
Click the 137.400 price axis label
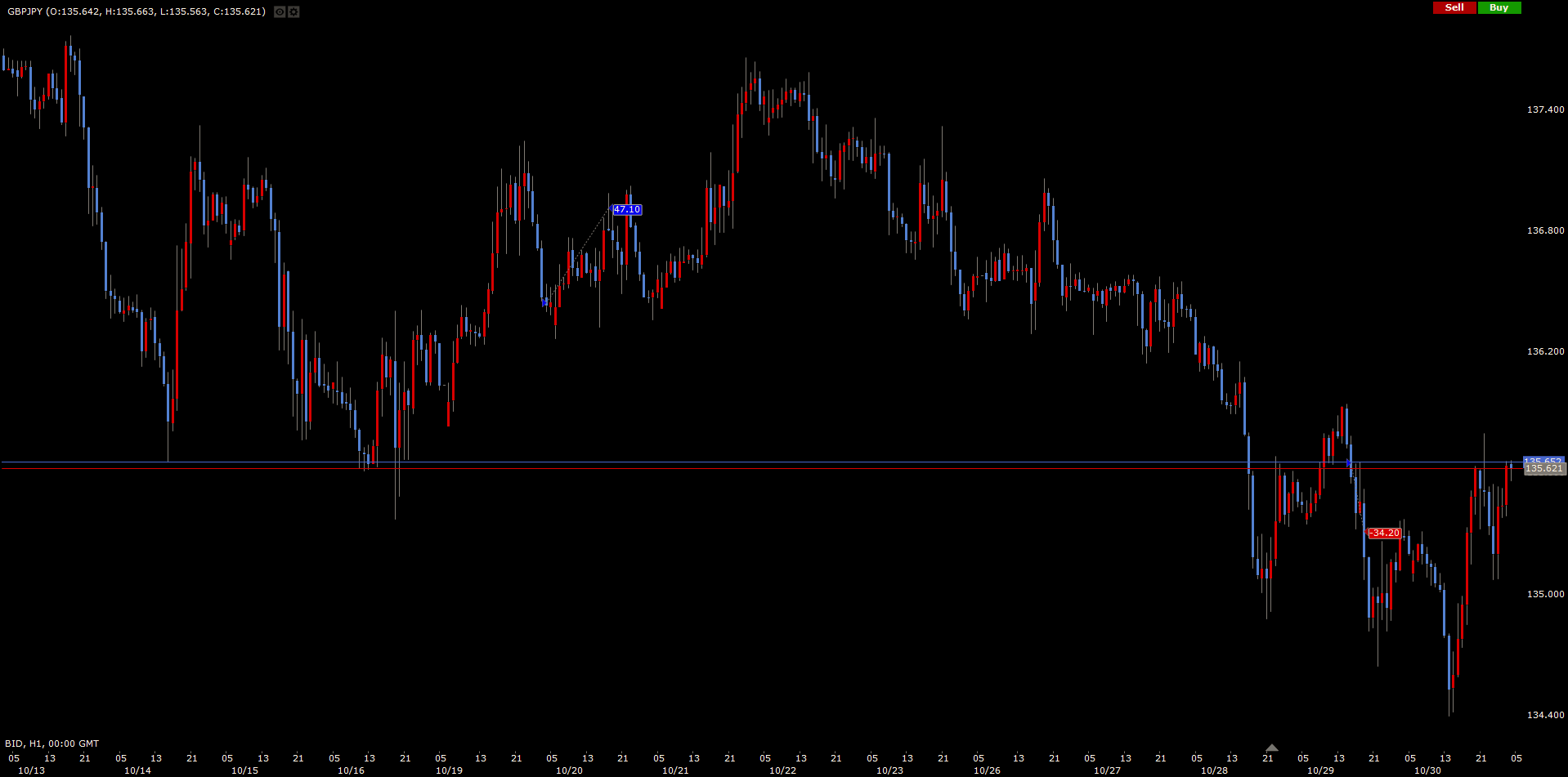(1545, 109)
